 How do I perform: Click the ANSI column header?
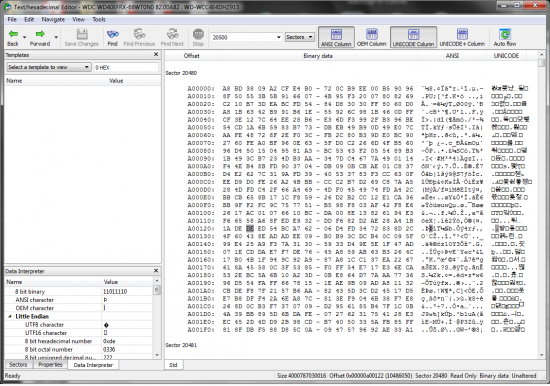pyautogui.click(x=452, y=56)
